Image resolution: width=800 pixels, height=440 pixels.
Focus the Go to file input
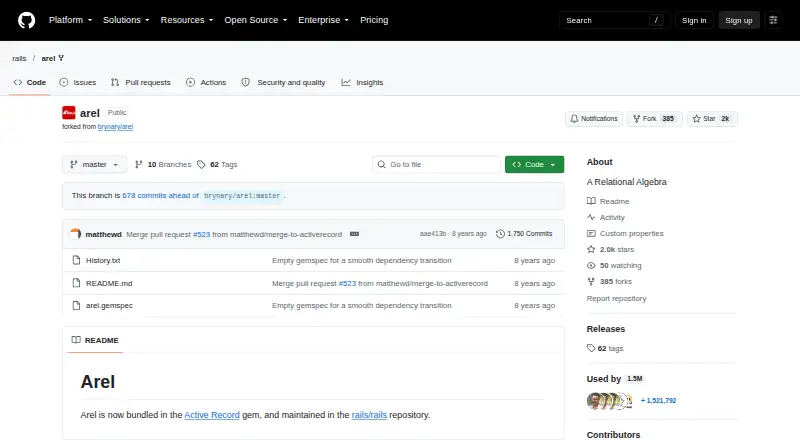[x=436, y=164]
